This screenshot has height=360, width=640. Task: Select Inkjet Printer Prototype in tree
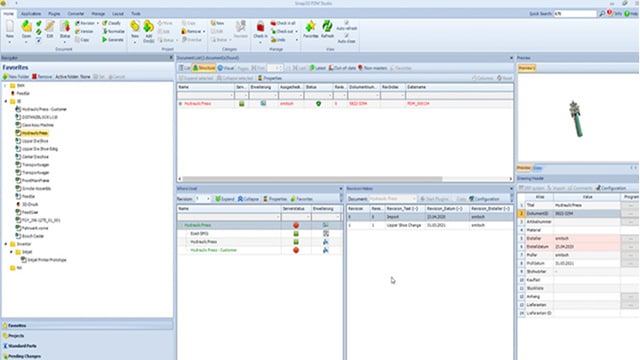click(x=46, y=260)
